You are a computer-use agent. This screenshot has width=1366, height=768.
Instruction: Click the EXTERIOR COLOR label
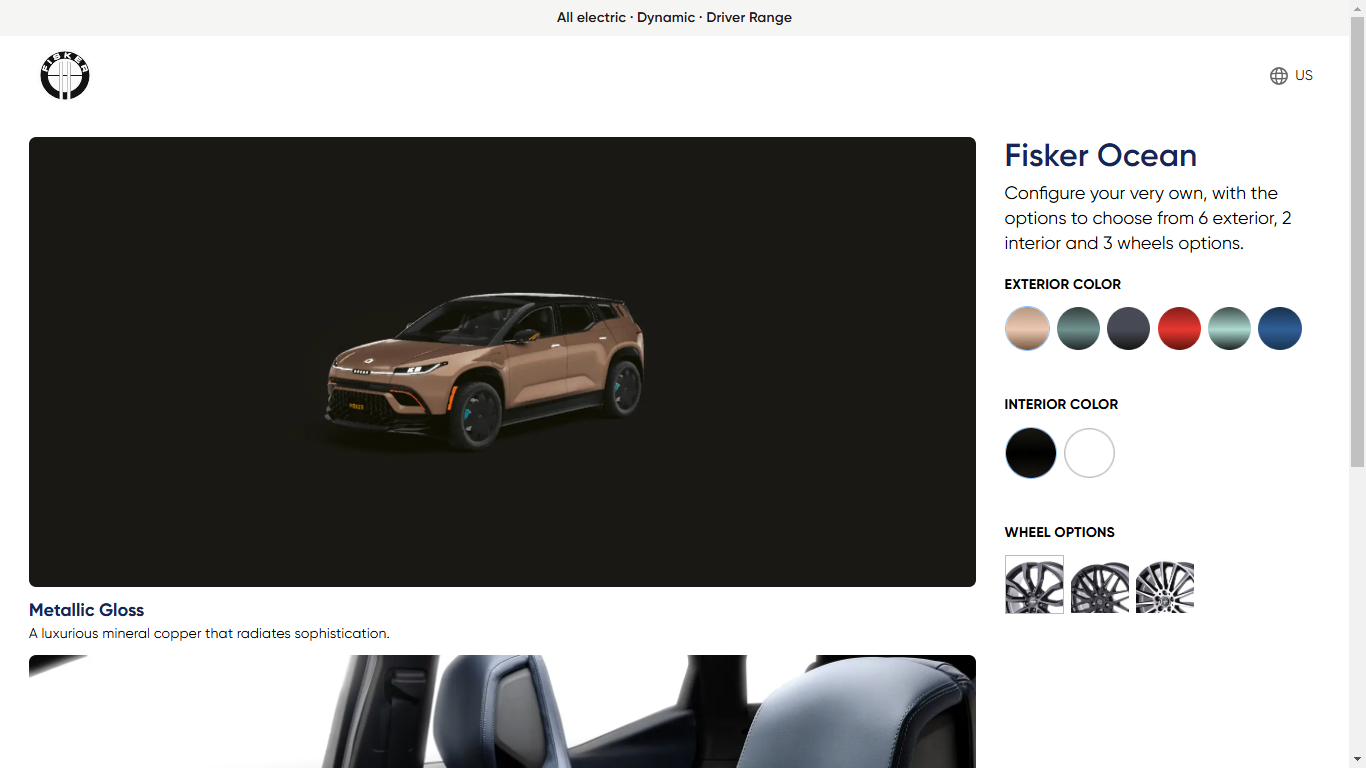point(1063,284)
